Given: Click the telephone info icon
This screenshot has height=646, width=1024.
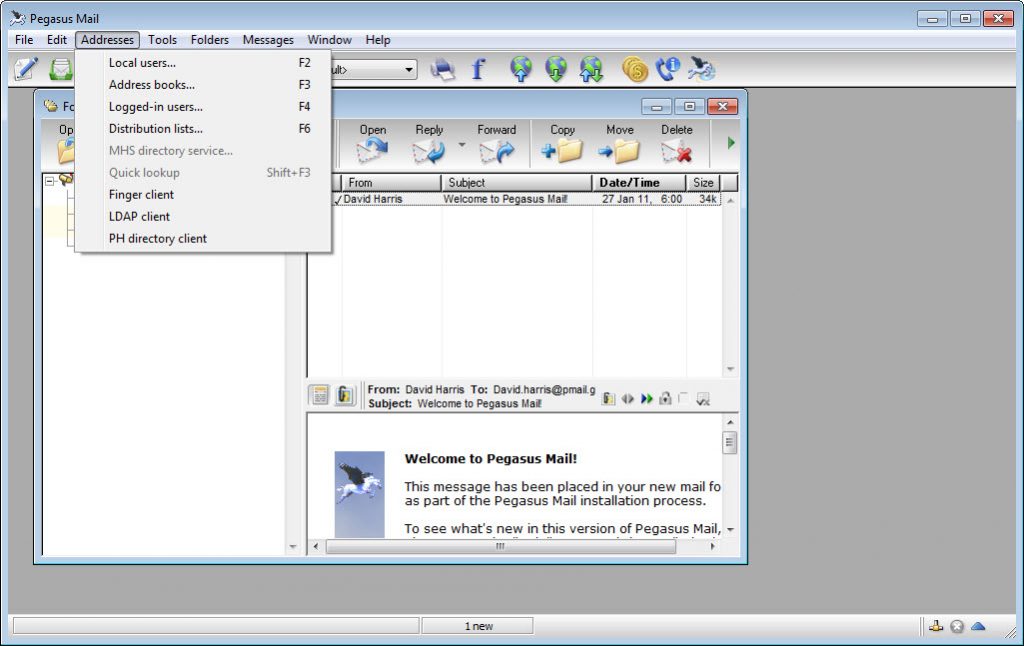Looking at the screenshot, I should pyautogui.click(x=667, y=69).
